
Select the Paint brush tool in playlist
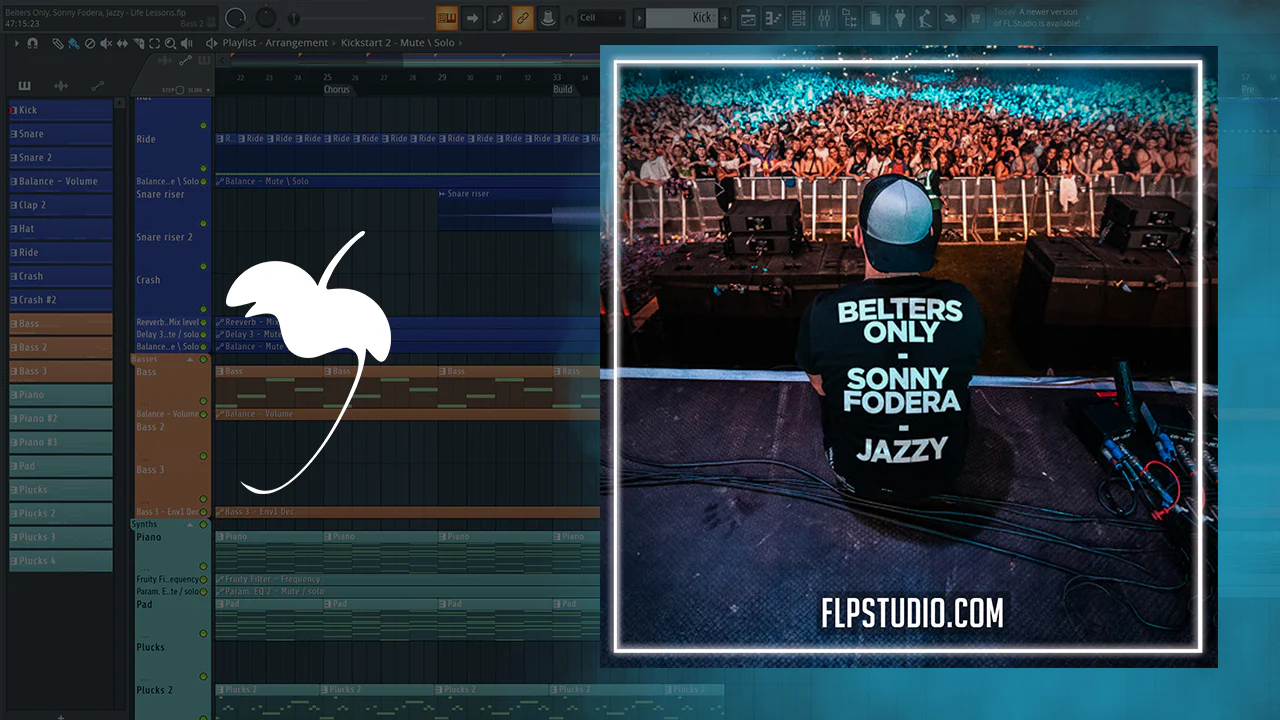click(74, 43)
